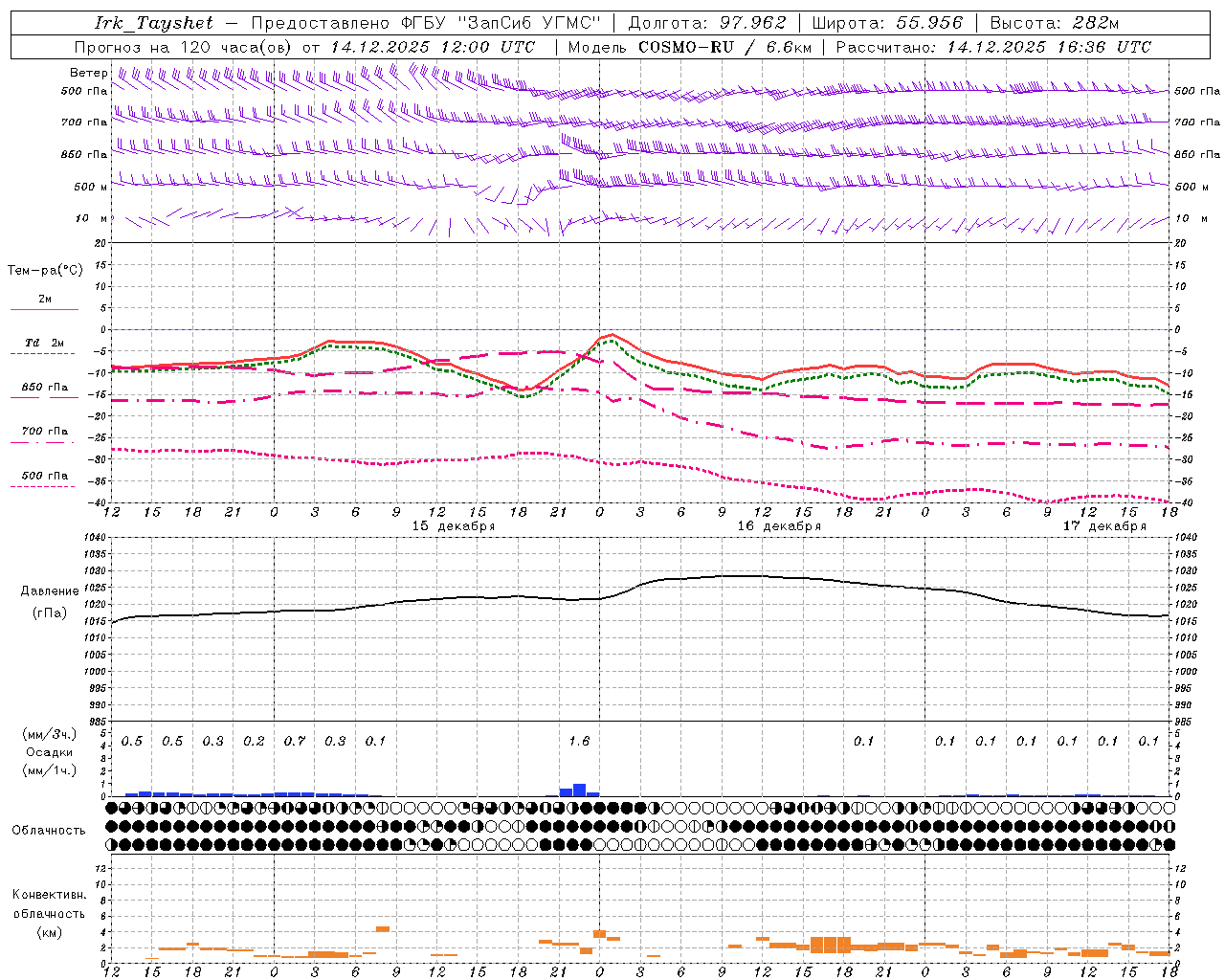Click the temperature peak of red 2м curve
Viewport: 1225px width, 980px height.
(x=612, y=335)
